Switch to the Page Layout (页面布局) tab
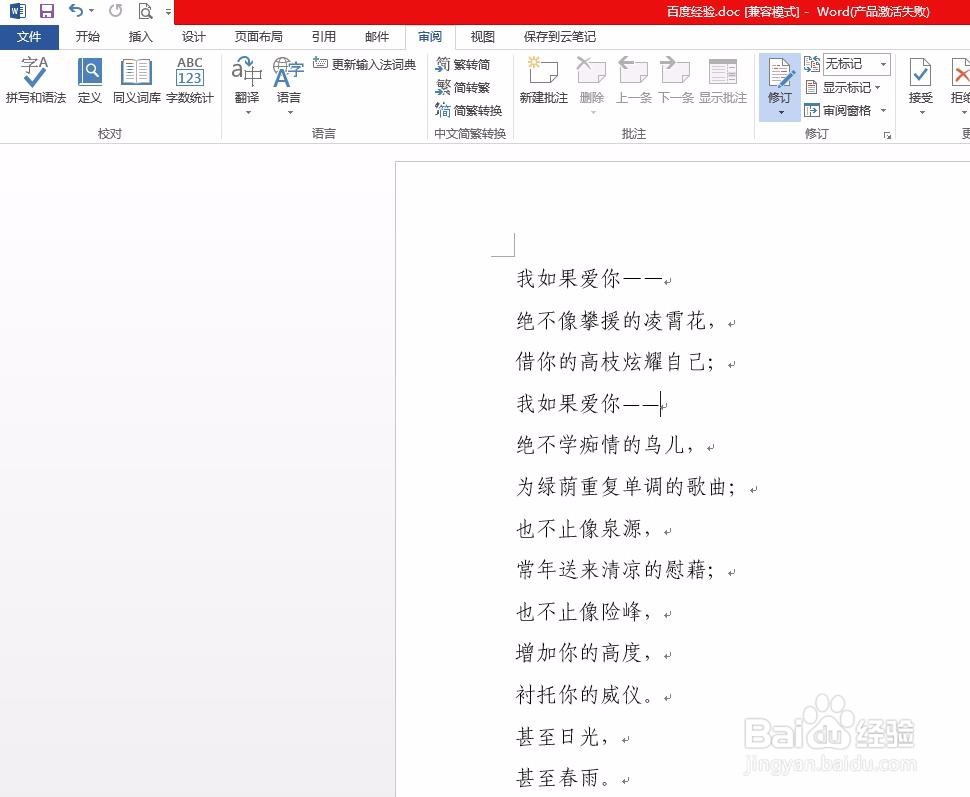Image resolution: width=970 pixels, height=797 pixels. 259,37
